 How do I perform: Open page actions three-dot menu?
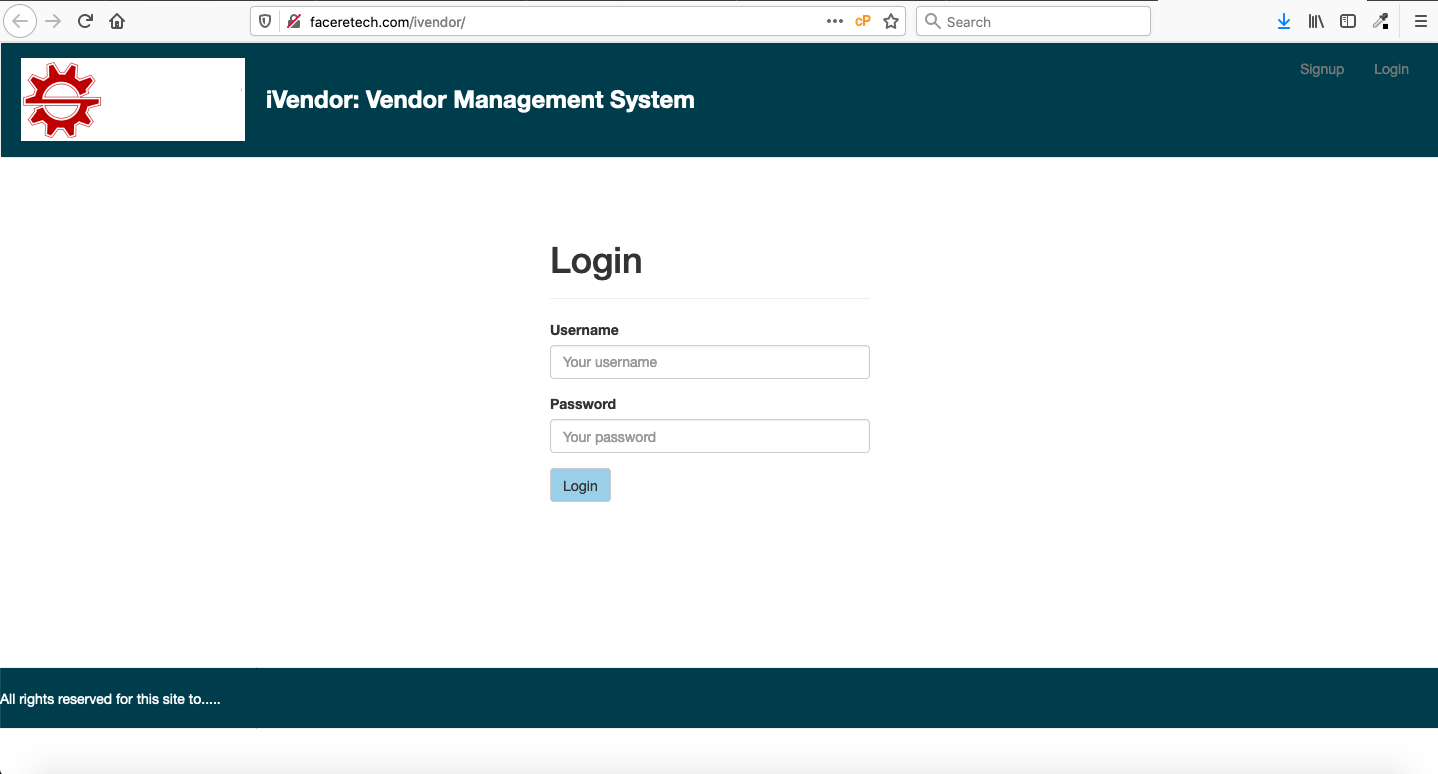(835, 21)
